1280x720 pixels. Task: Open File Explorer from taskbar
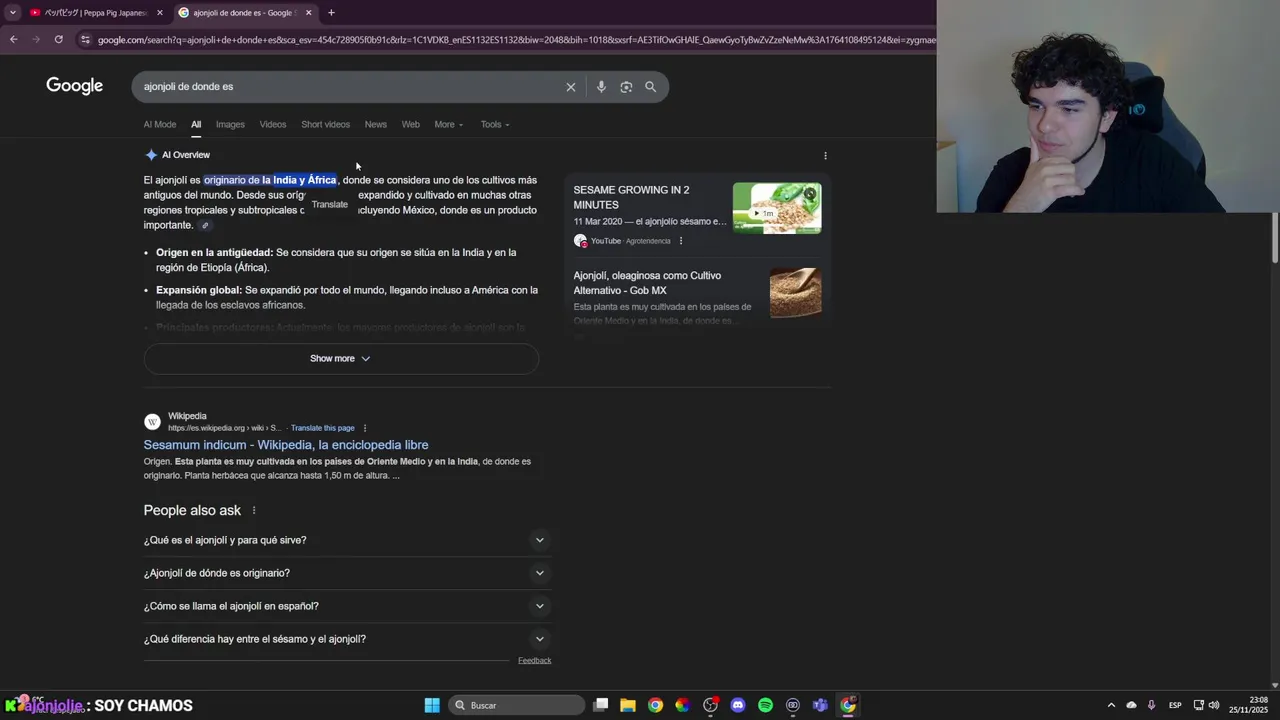coord(628,705)
